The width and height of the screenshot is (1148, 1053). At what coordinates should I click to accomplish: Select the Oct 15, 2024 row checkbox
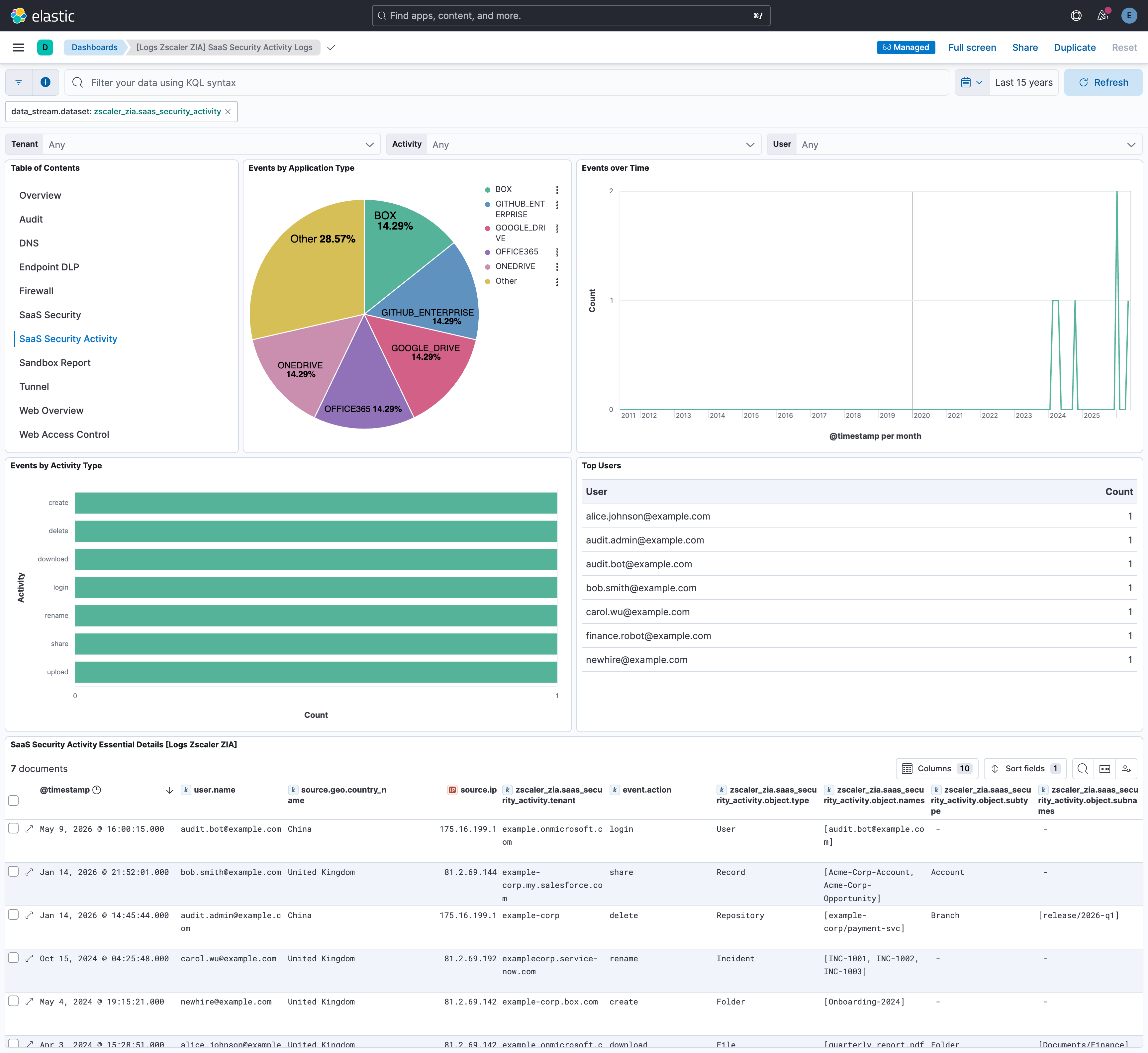click(x=14, y=958)
